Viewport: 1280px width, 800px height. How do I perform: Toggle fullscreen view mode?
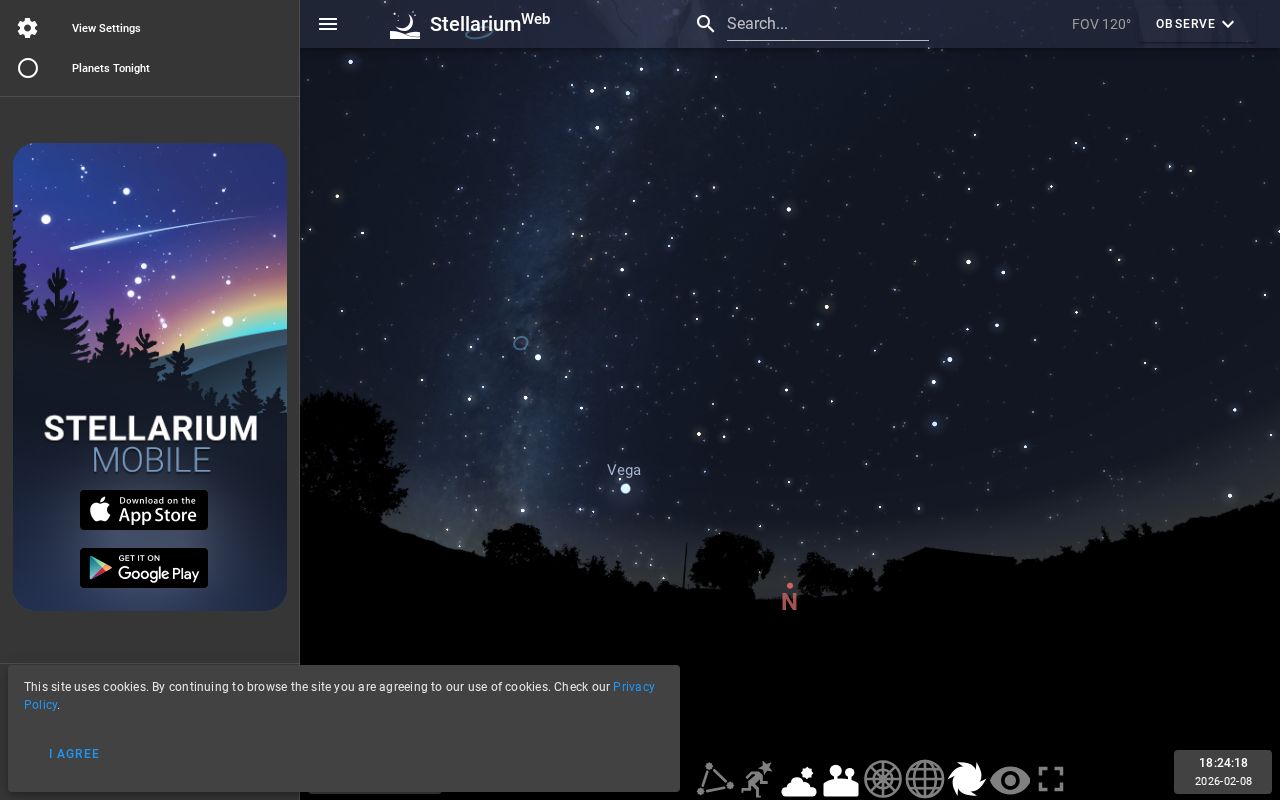point(1051,780)
